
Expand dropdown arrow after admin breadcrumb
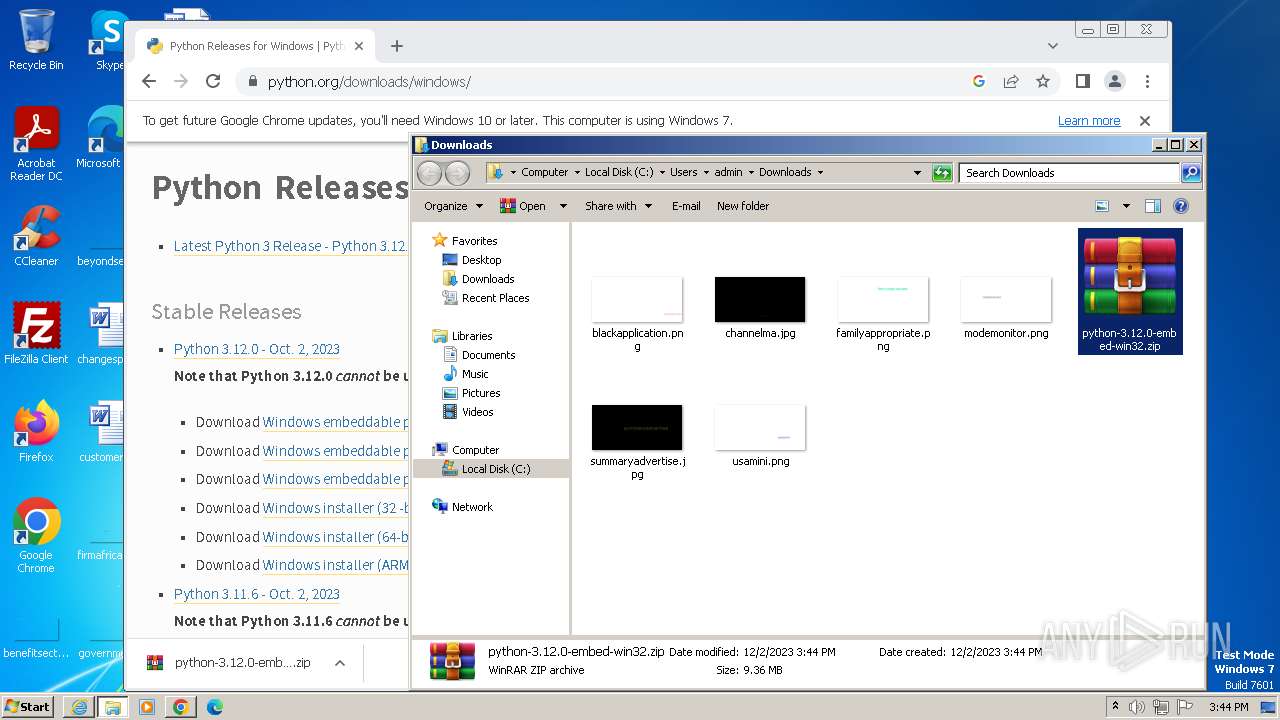[x=751, y=173]
